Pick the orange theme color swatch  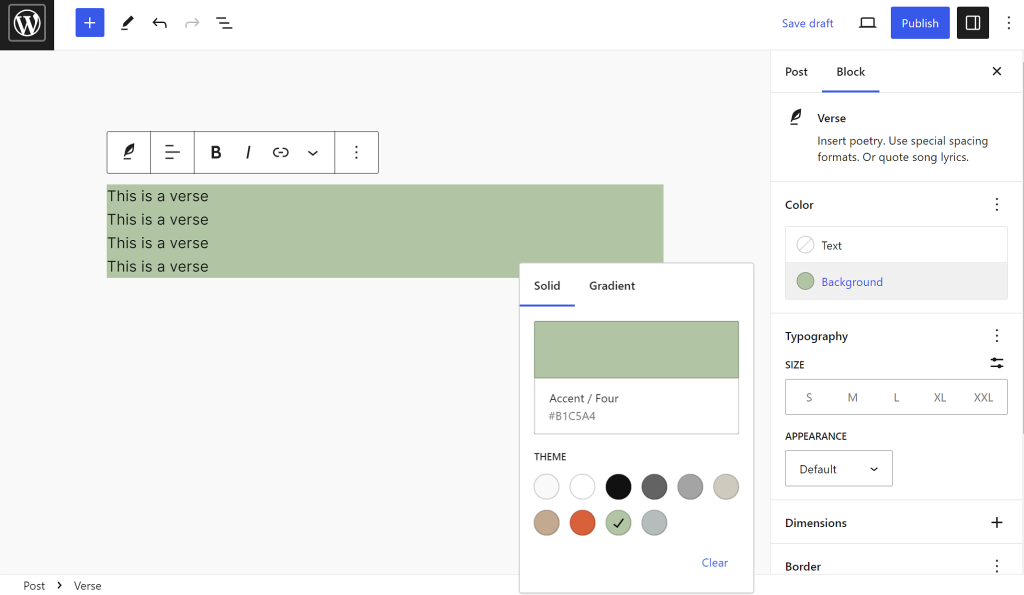click(582, 522)
